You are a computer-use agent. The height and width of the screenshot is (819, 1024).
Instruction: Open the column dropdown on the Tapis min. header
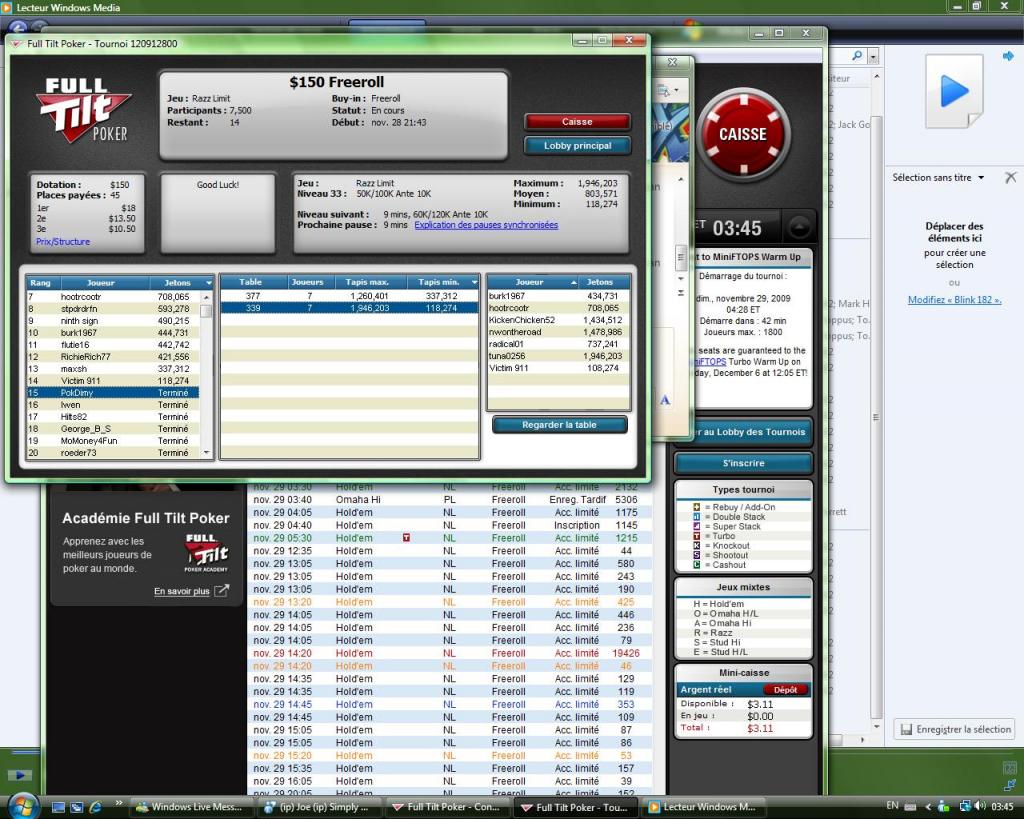[474, 282]
